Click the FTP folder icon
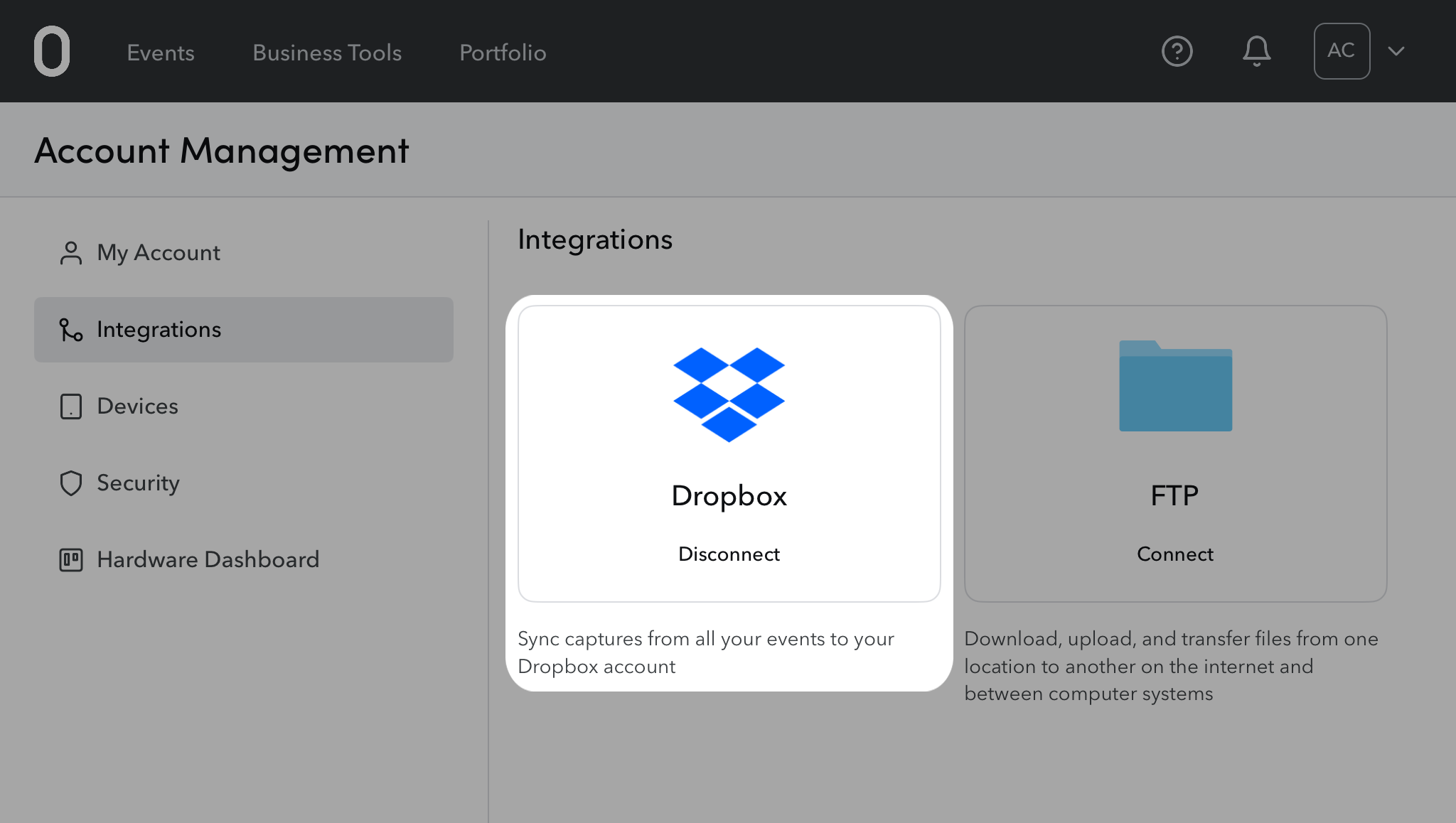Image resolution: width=1456 pixels, height=823 pixels. pyautogui.click(x=1176, y=386)
